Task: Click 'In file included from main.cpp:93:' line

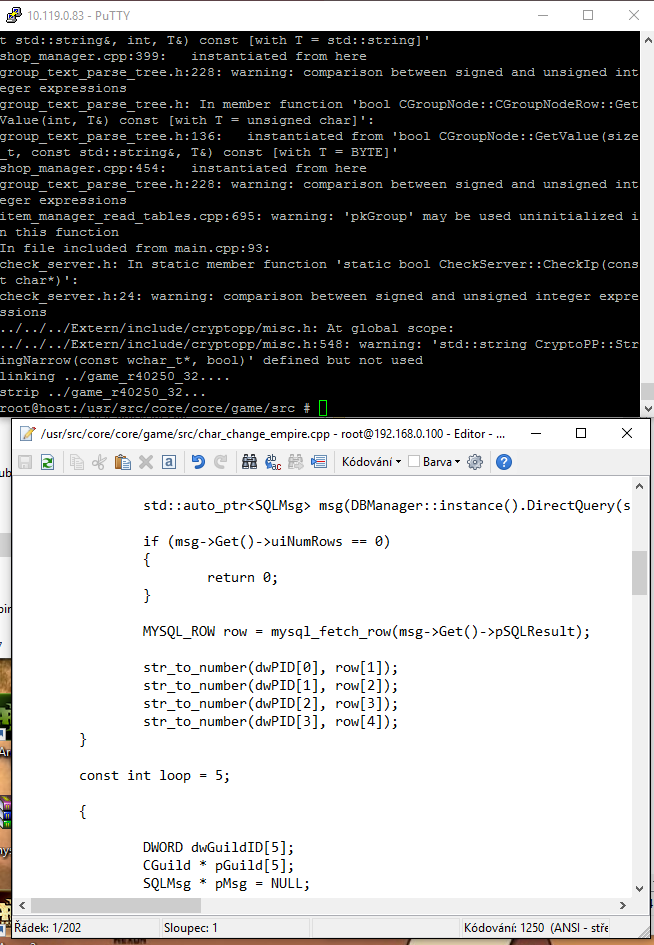Action: click(135, 248)
